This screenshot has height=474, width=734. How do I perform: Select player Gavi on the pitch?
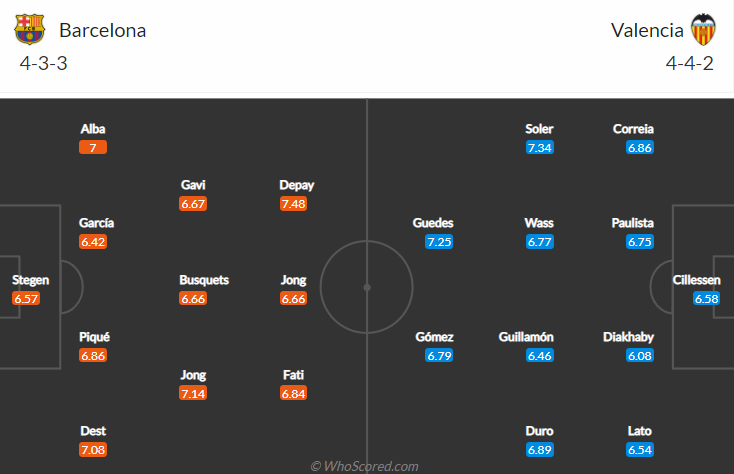[x=193, y=185]
